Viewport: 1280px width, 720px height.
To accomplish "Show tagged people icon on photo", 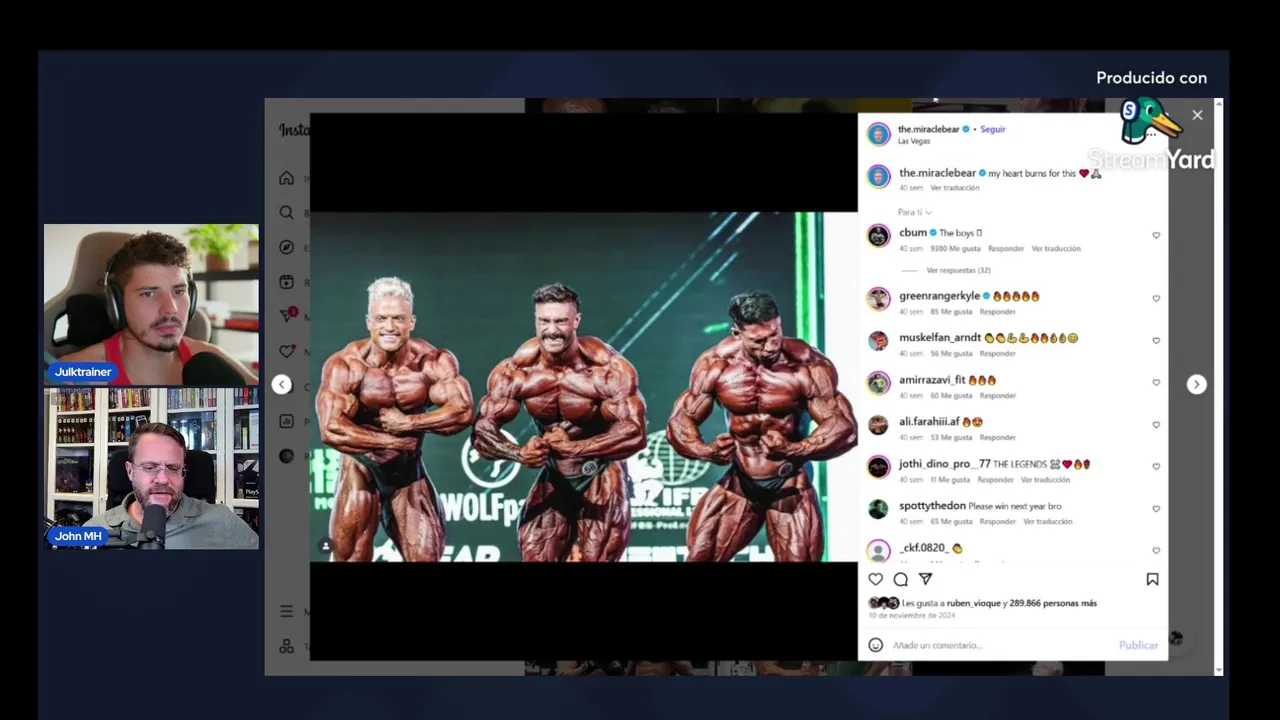I will click(325, 546).
